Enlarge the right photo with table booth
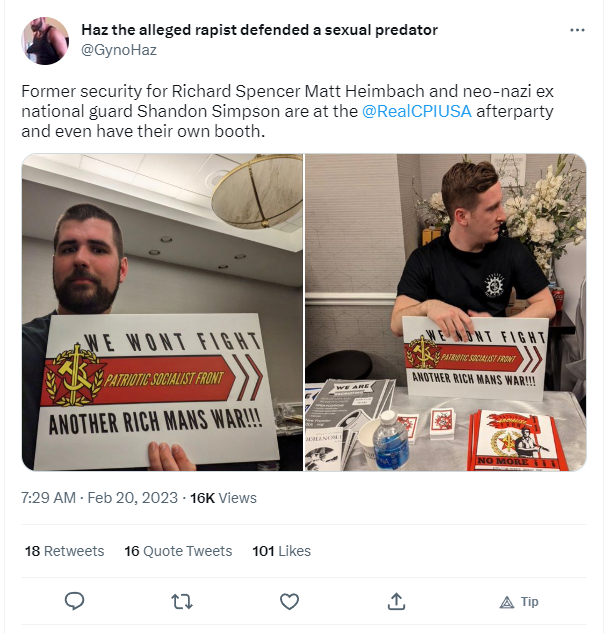The height and width of the screenshot is (634, 605). 445,312
